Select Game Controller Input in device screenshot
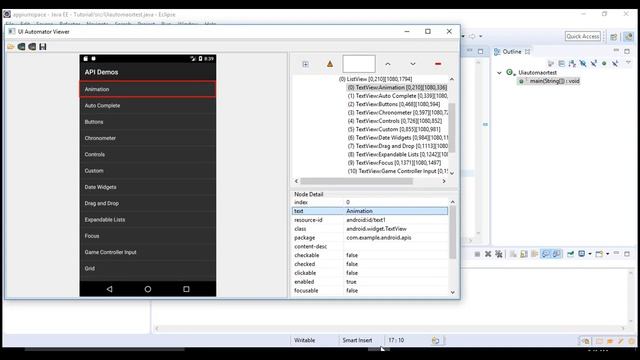 coord(148,252)
